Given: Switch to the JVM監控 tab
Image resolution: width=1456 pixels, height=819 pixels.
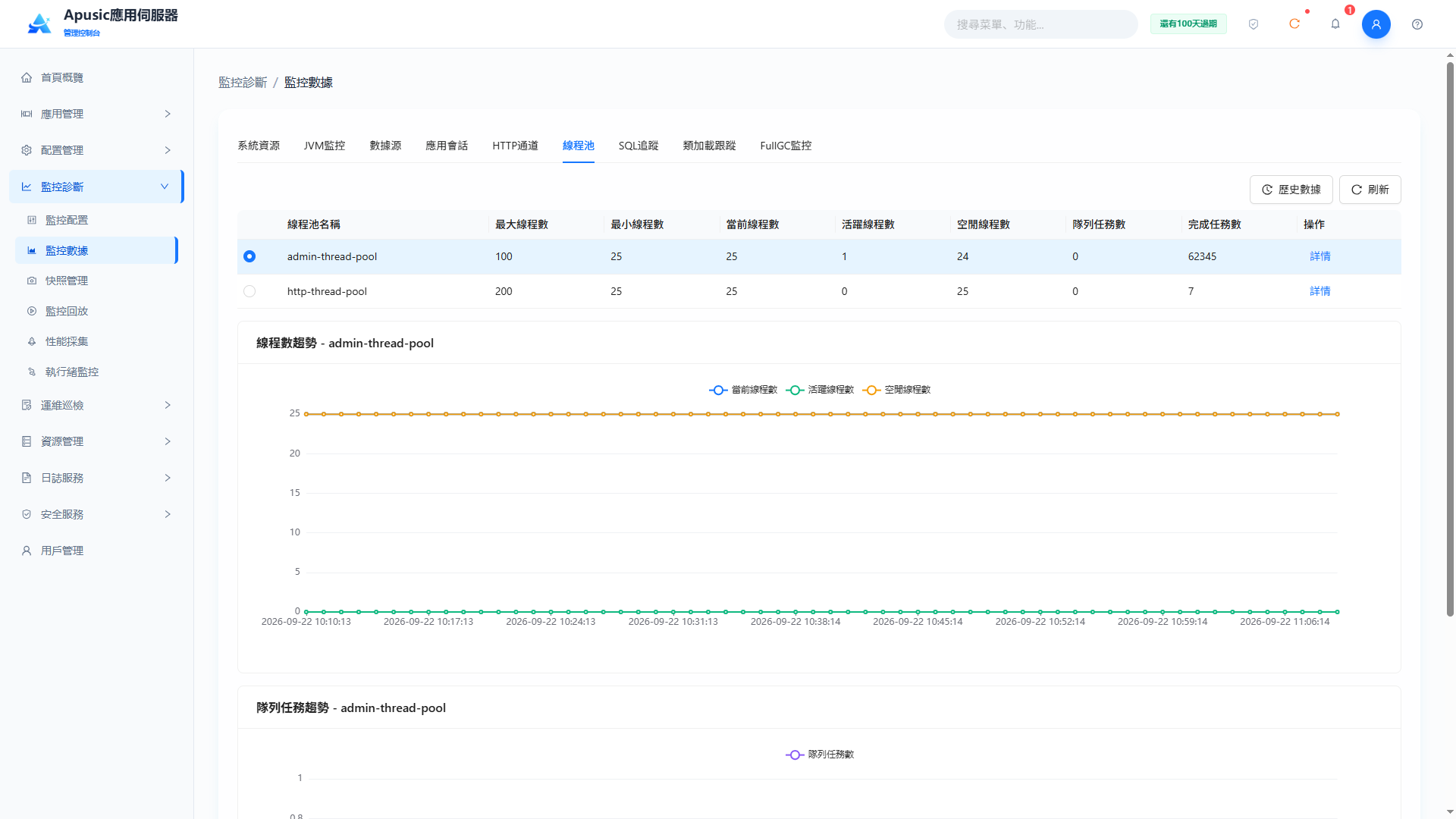Looking at the screenshot, I should coord(325,146).
